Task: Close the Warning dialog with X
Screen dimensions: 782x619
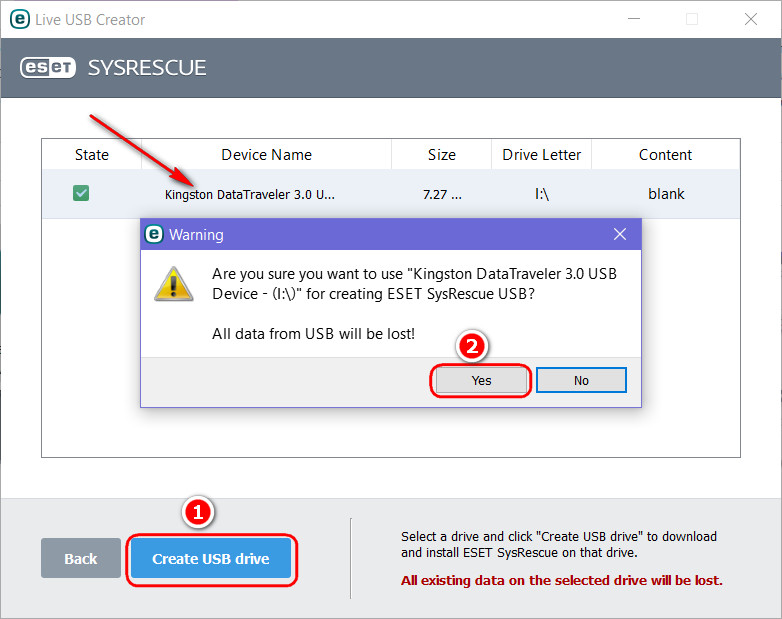Action: coord(620,234)
